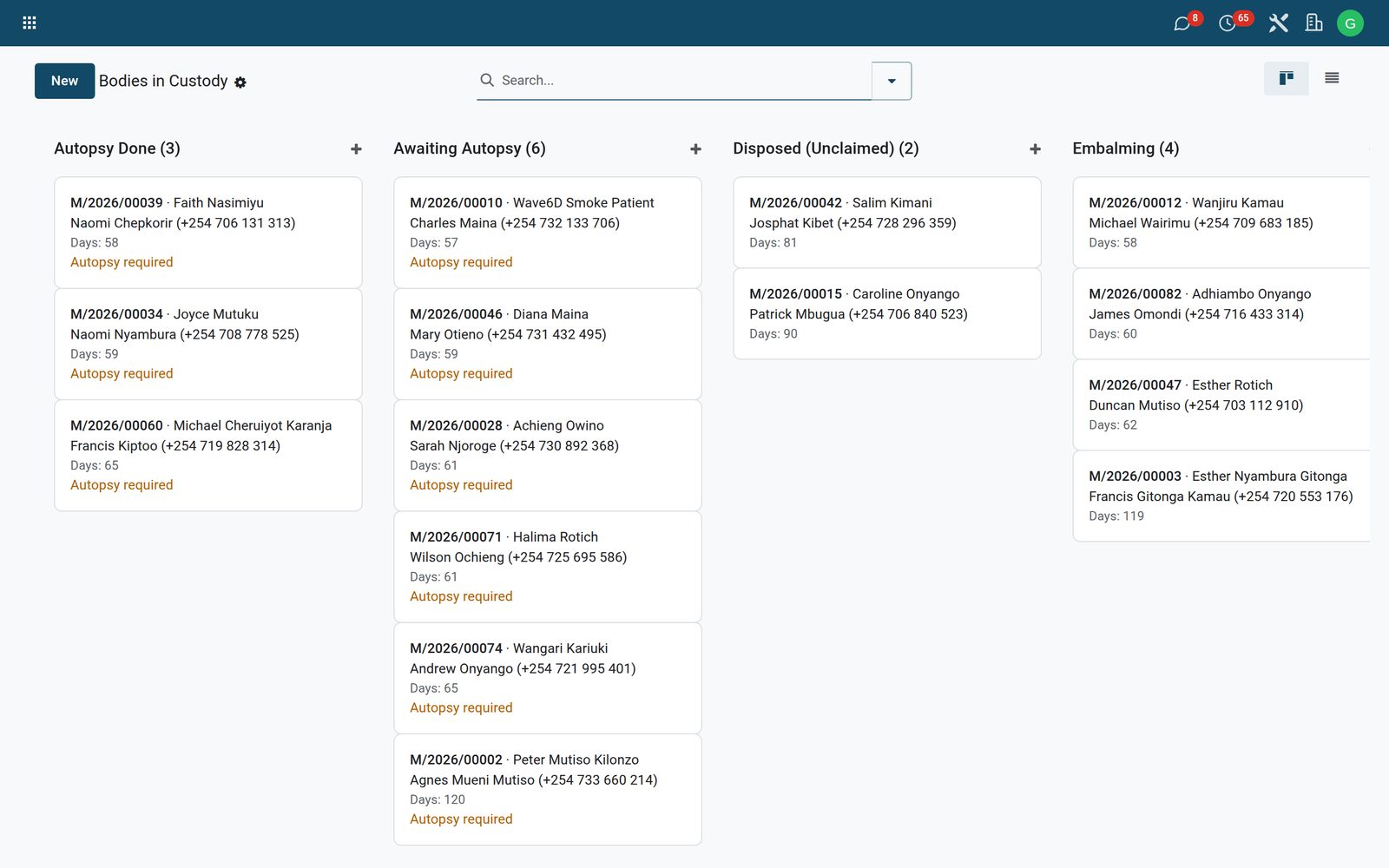Switch to list view
The width and height of the screenshot is (1389, 868).
(x=1332, y=79)
